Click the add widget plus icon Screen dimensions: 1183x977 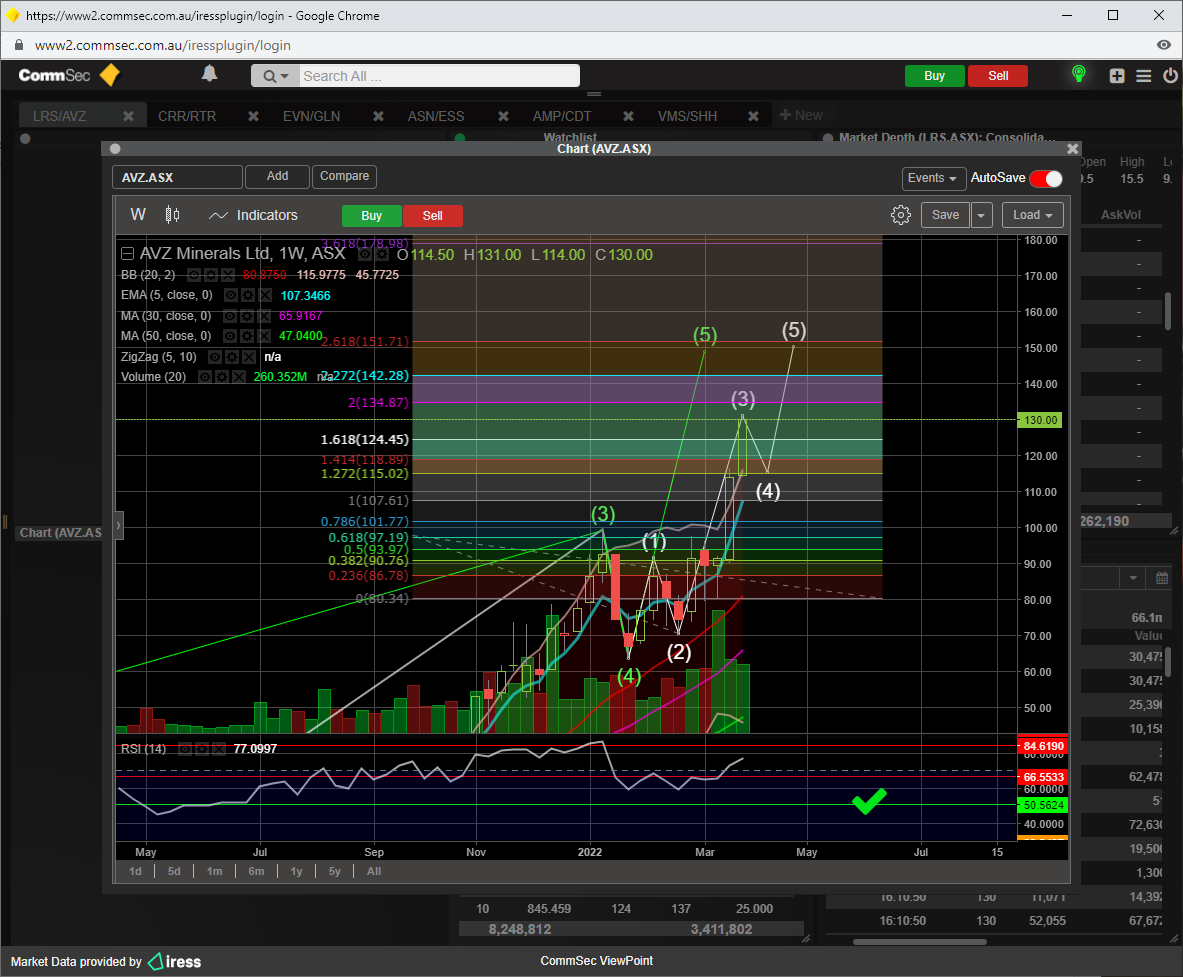click(x=1117, y=76)
